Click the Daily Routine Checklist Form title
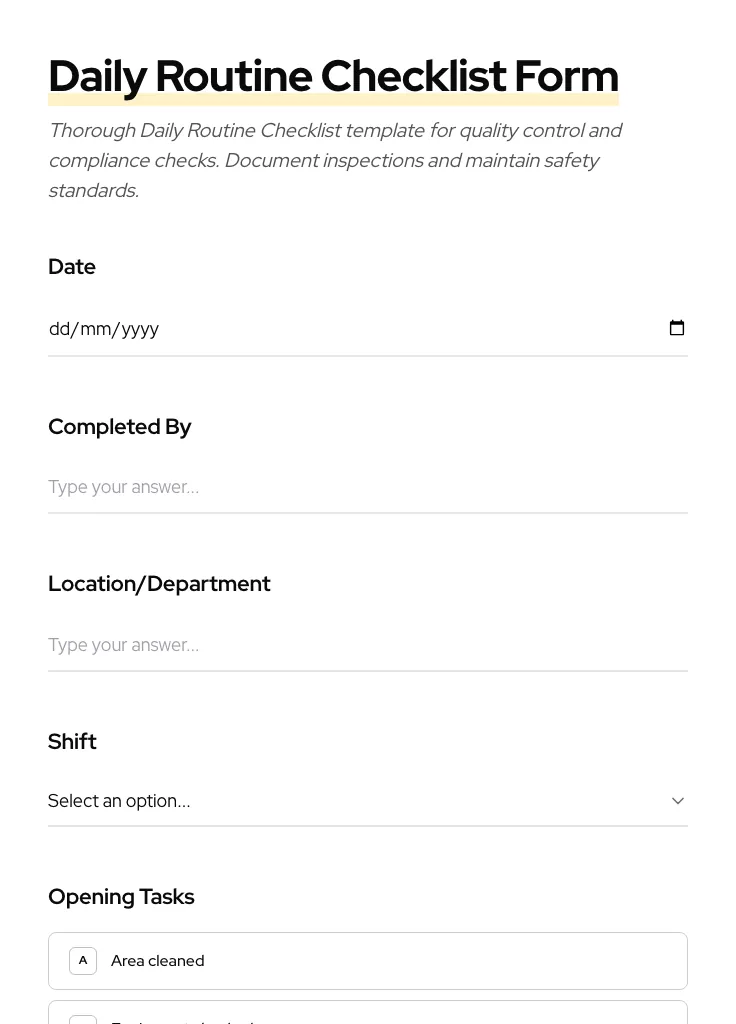This screenshot has height=1024, width=736. point(333,75)
